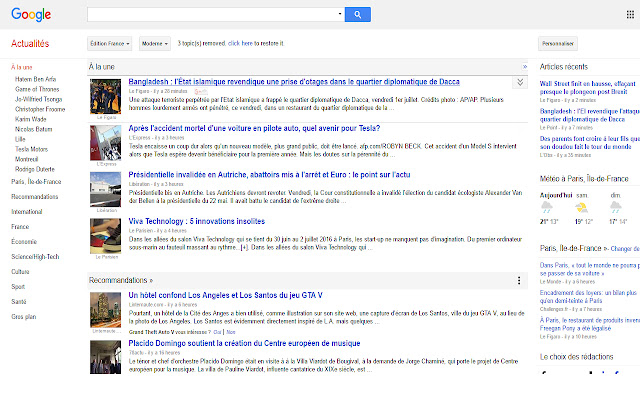Select Rodrigo Duterte topic in sidebar

tap(35, 169)
